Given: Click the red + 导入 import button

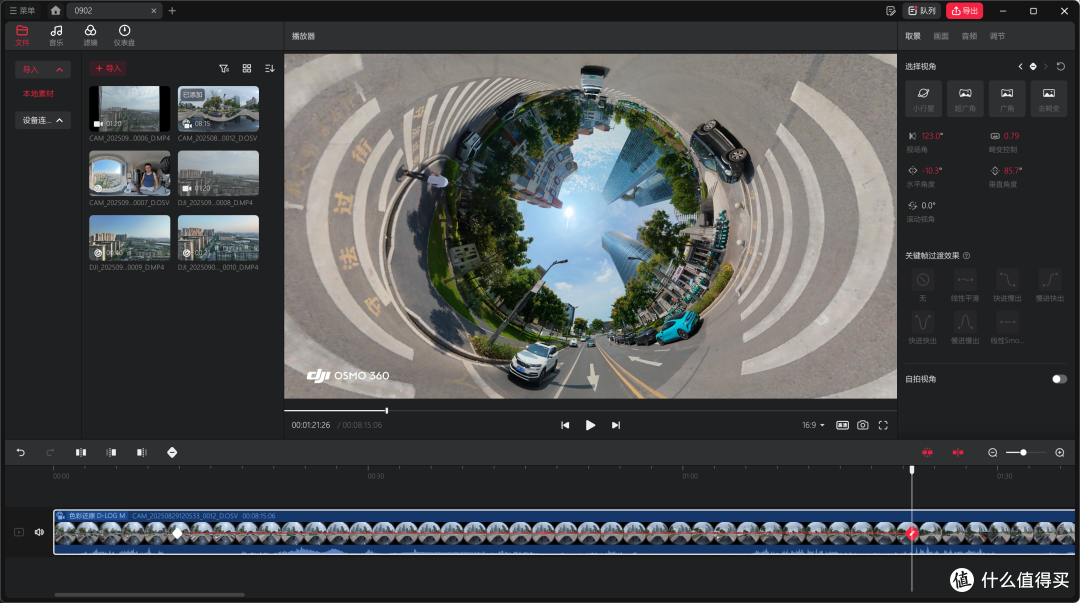Looking at the screenshot, I should click(x=108, y=68).
